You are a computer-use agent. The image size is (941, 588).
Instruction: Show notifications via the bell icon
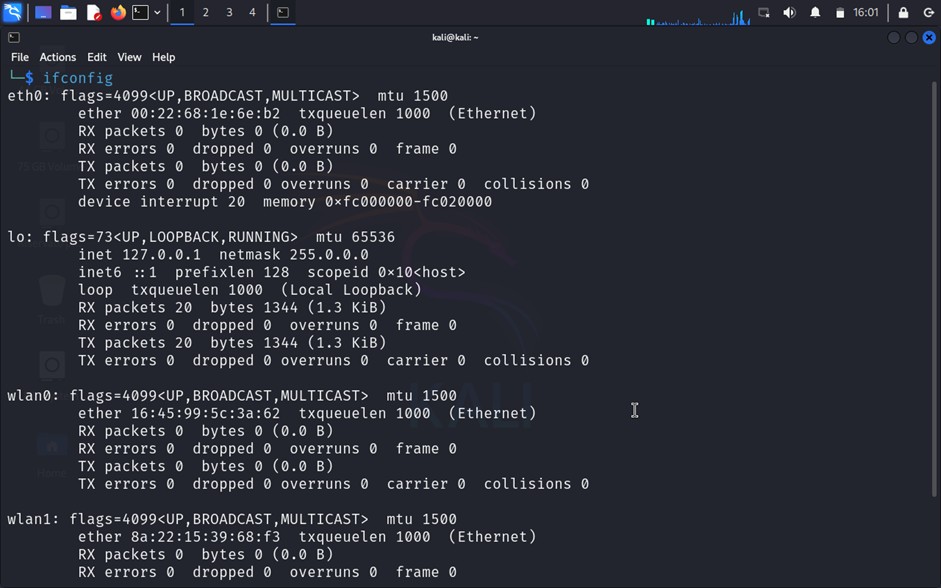(815, 12)
